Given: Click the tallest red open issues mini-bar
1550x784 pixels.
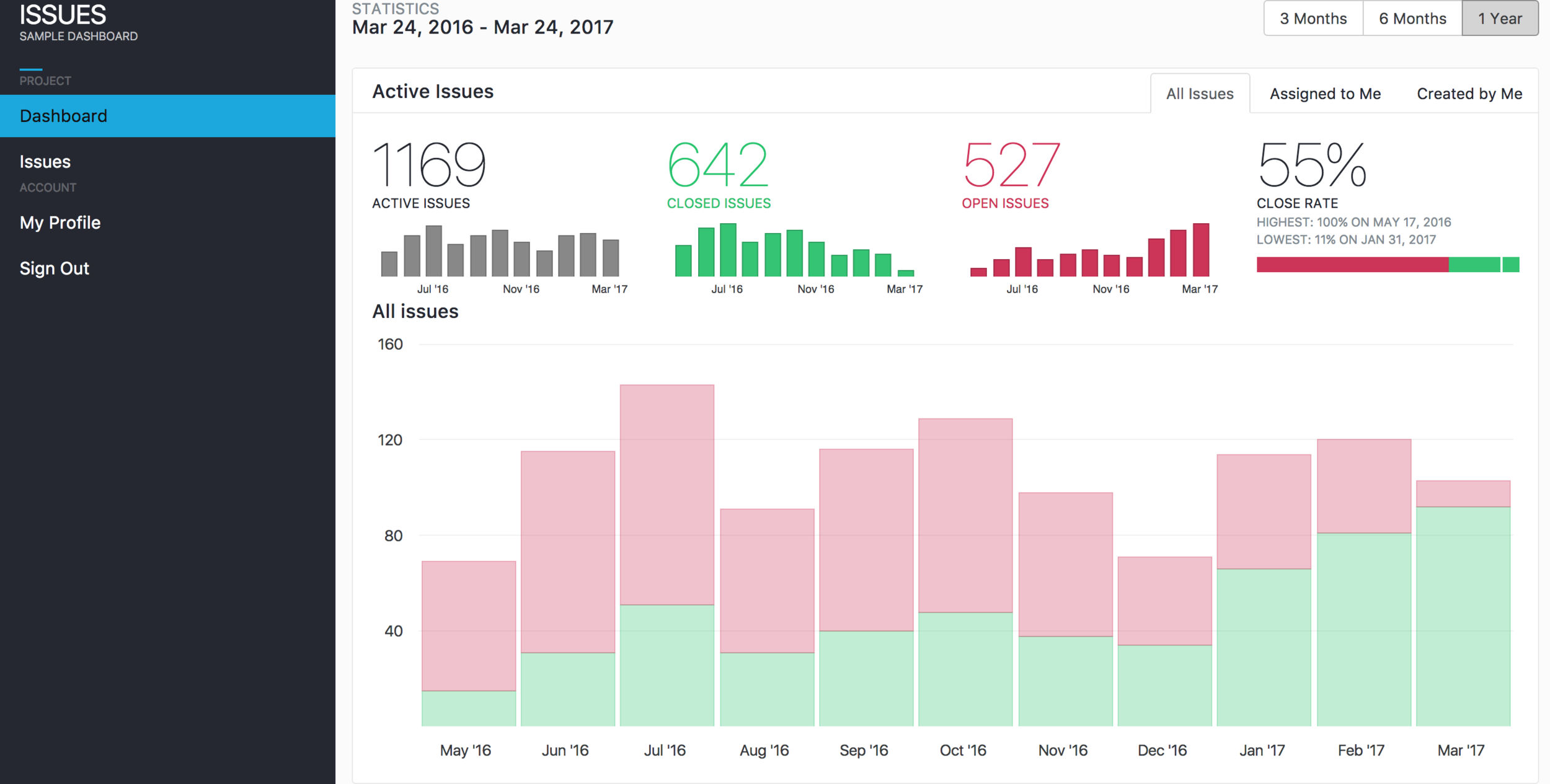Looking at the screenshot, I should (1200, 250).
